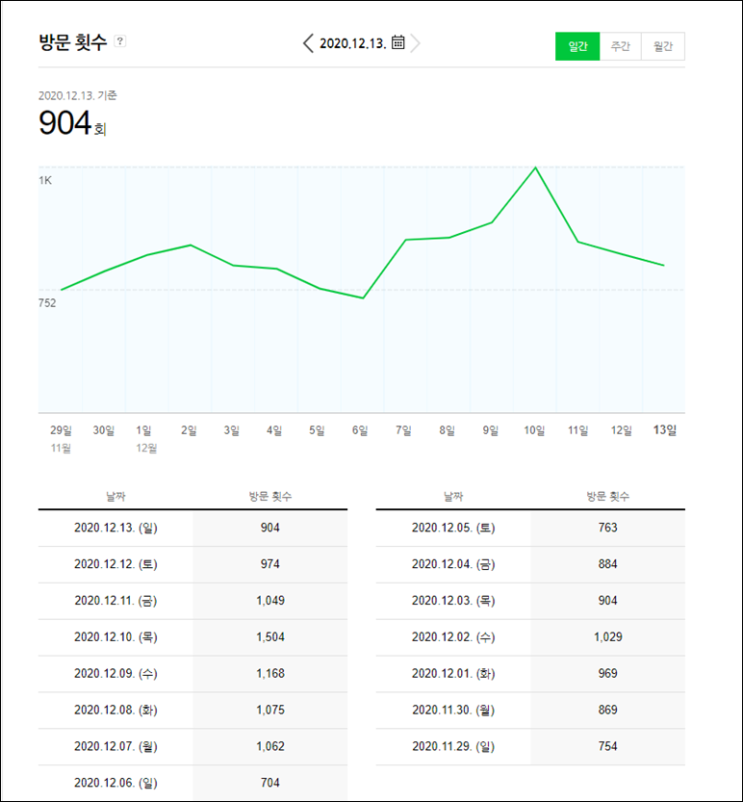The image size is (743, 802).
Task: Select the 2020.12.10. (목) date cell
Action: point(116,637)
